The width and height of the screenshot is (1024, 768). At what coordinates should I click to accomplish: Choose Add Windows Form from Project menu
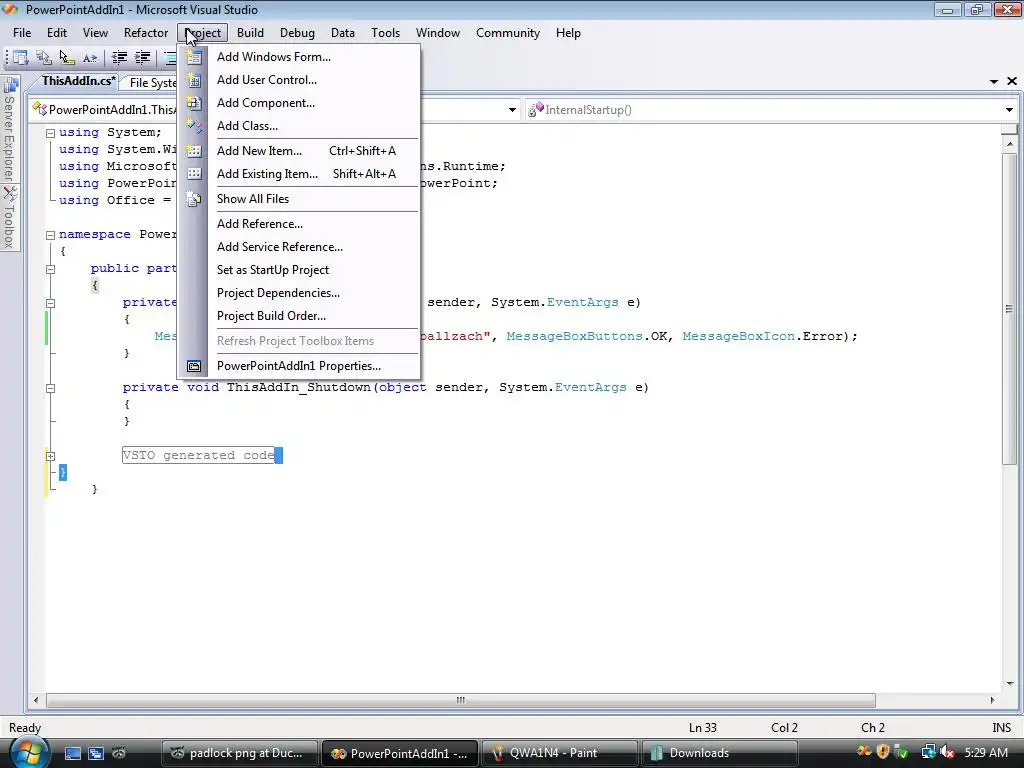(298, 57)
